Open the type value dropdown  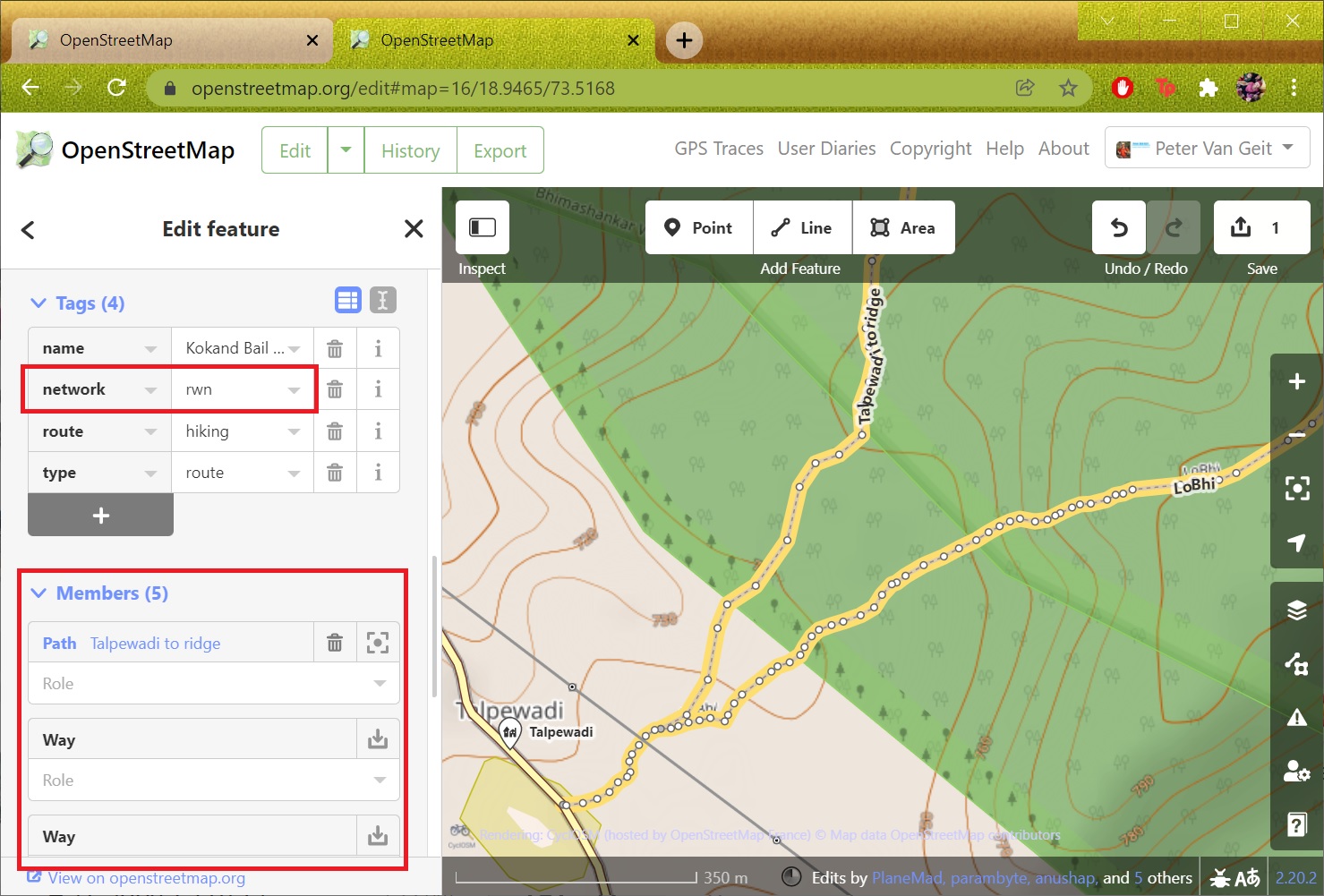(x=294, y=473)
